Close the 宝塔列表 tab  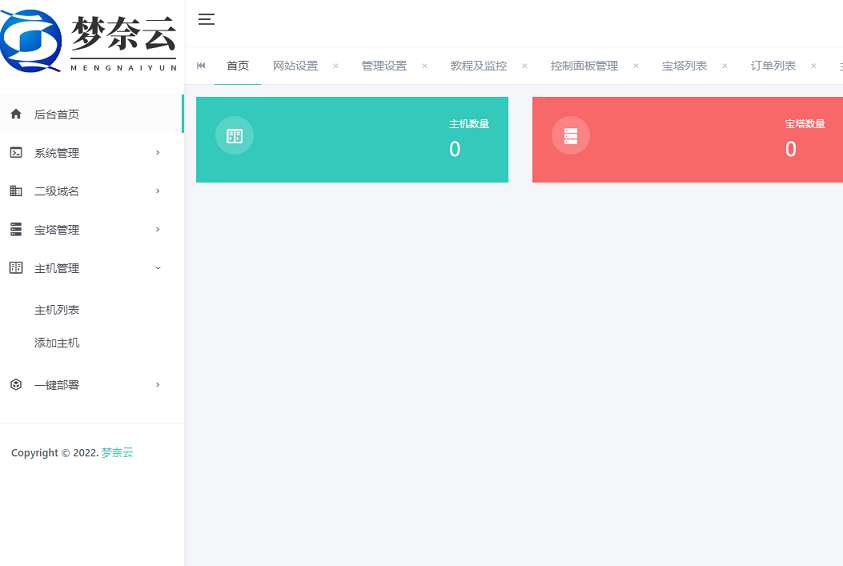tap(725, 66)
